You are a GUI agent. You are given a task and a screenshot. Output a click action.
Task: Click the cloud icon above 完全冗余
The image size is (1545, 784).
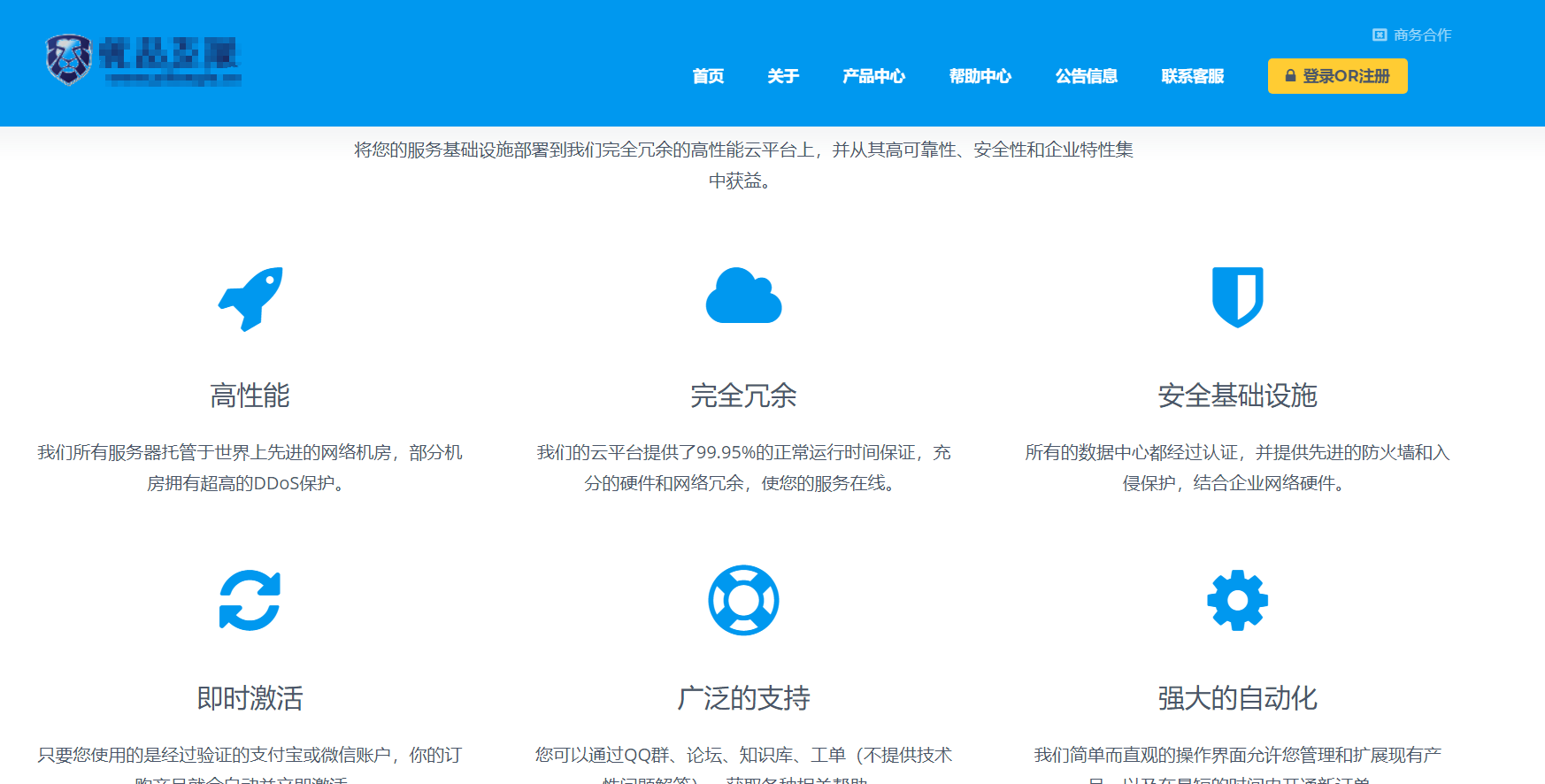(743, 296)
